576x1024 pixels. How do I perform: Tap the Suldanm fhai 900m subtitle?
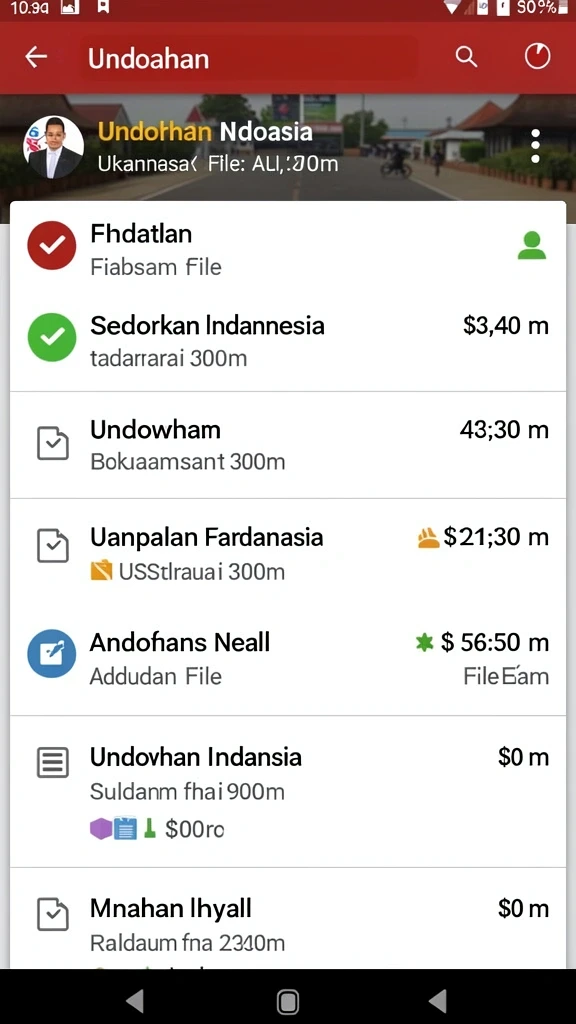[187, 792]
